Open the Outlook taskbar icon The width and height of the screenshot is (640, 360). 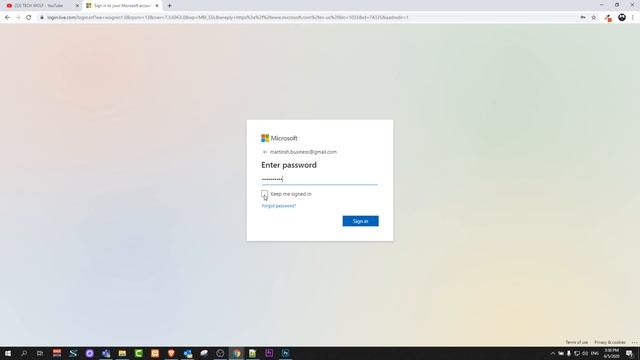click(x=187, y=353)
